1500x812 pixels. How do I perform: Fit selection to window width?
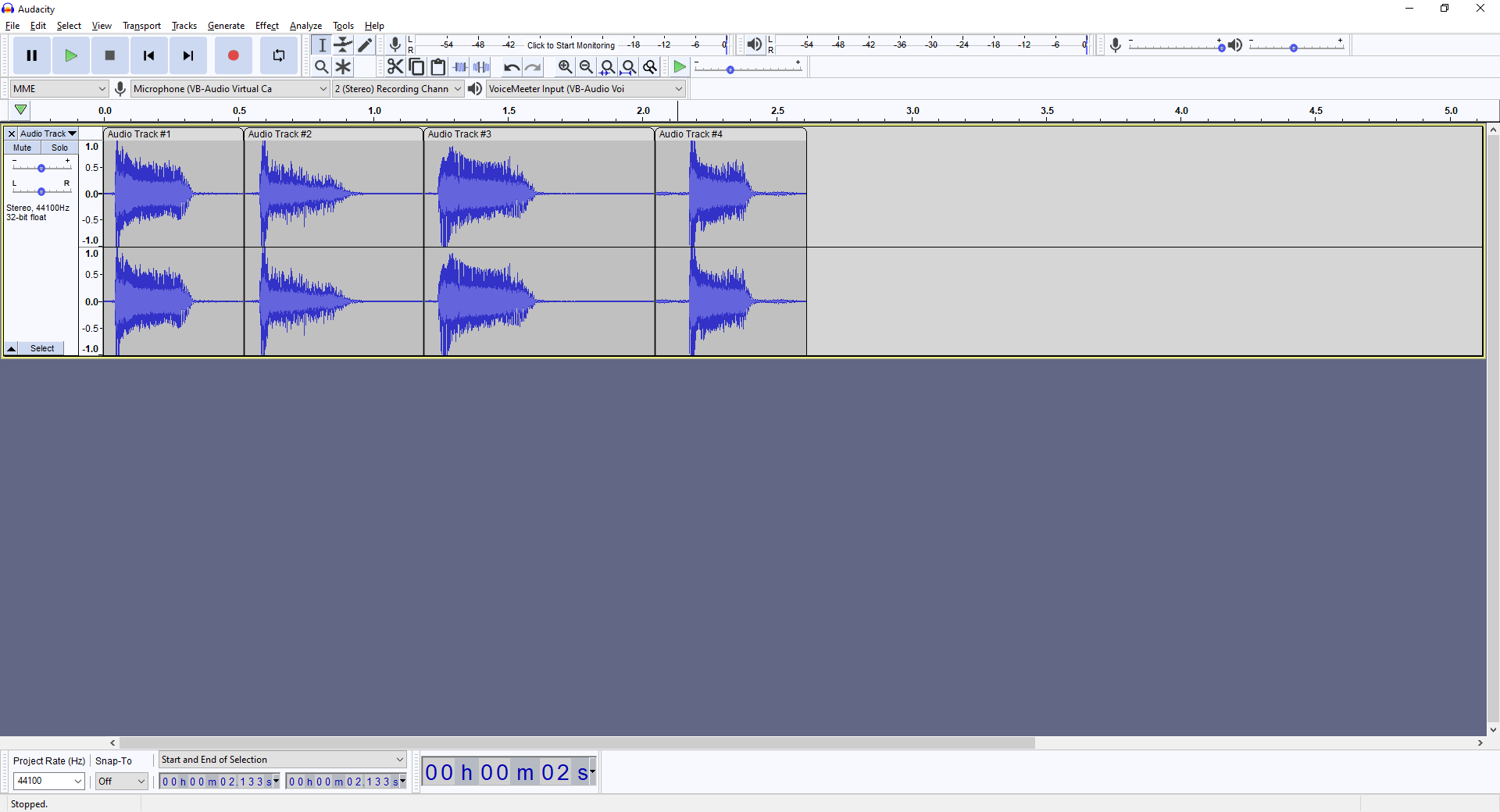tap(607, 67)
